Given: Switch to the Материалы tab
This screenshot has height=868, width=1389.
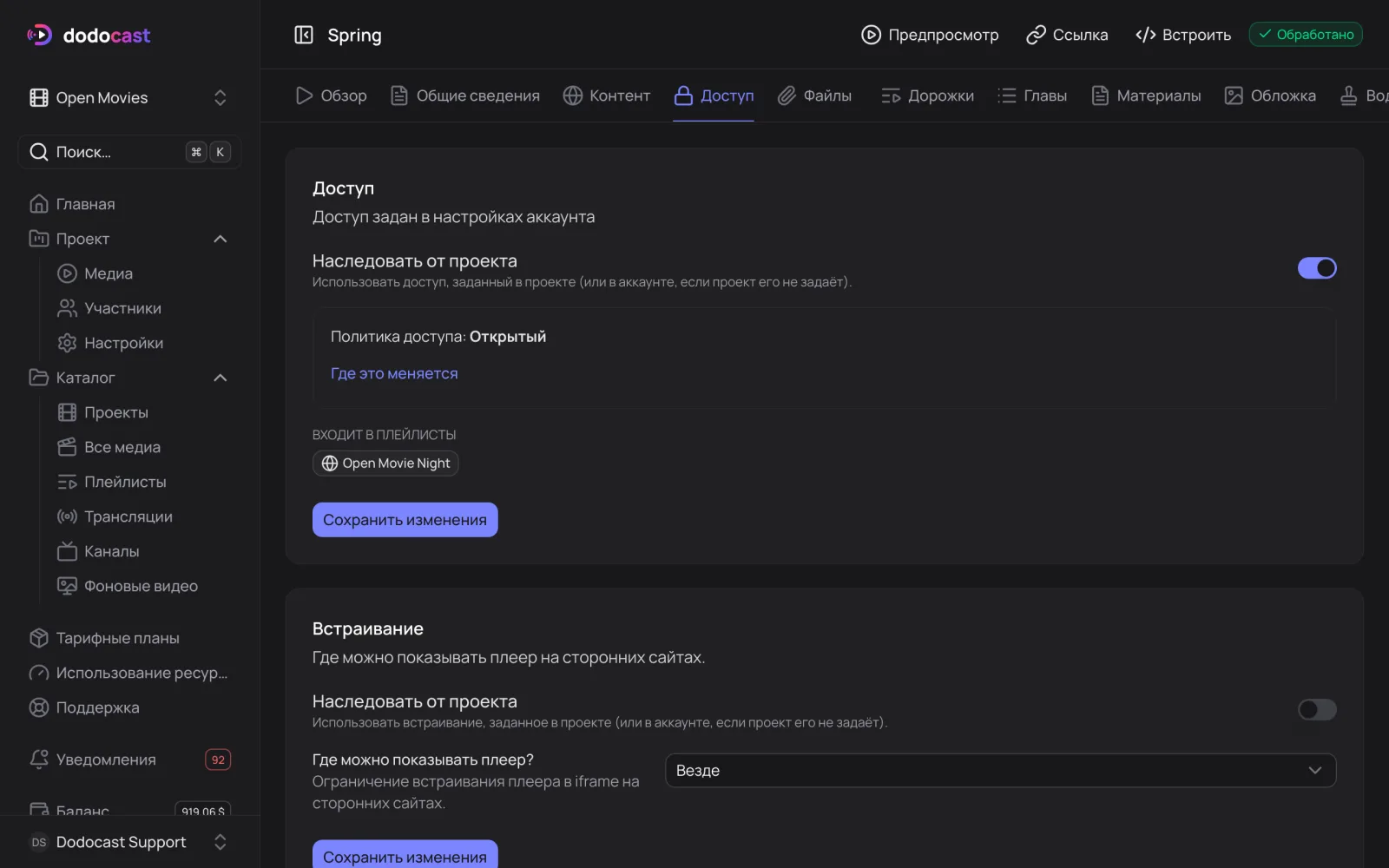Looking at the screenshot, I should pyautogui.click(x=1146, y=95).
